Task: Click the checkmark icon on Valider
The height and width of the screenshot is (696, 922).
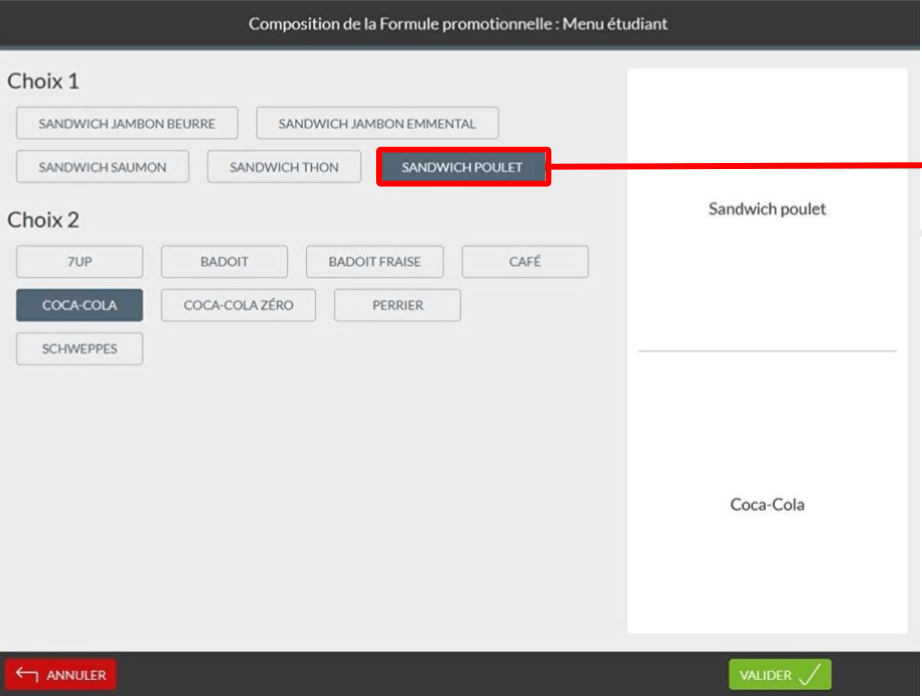Action: (x=810, y=674)
